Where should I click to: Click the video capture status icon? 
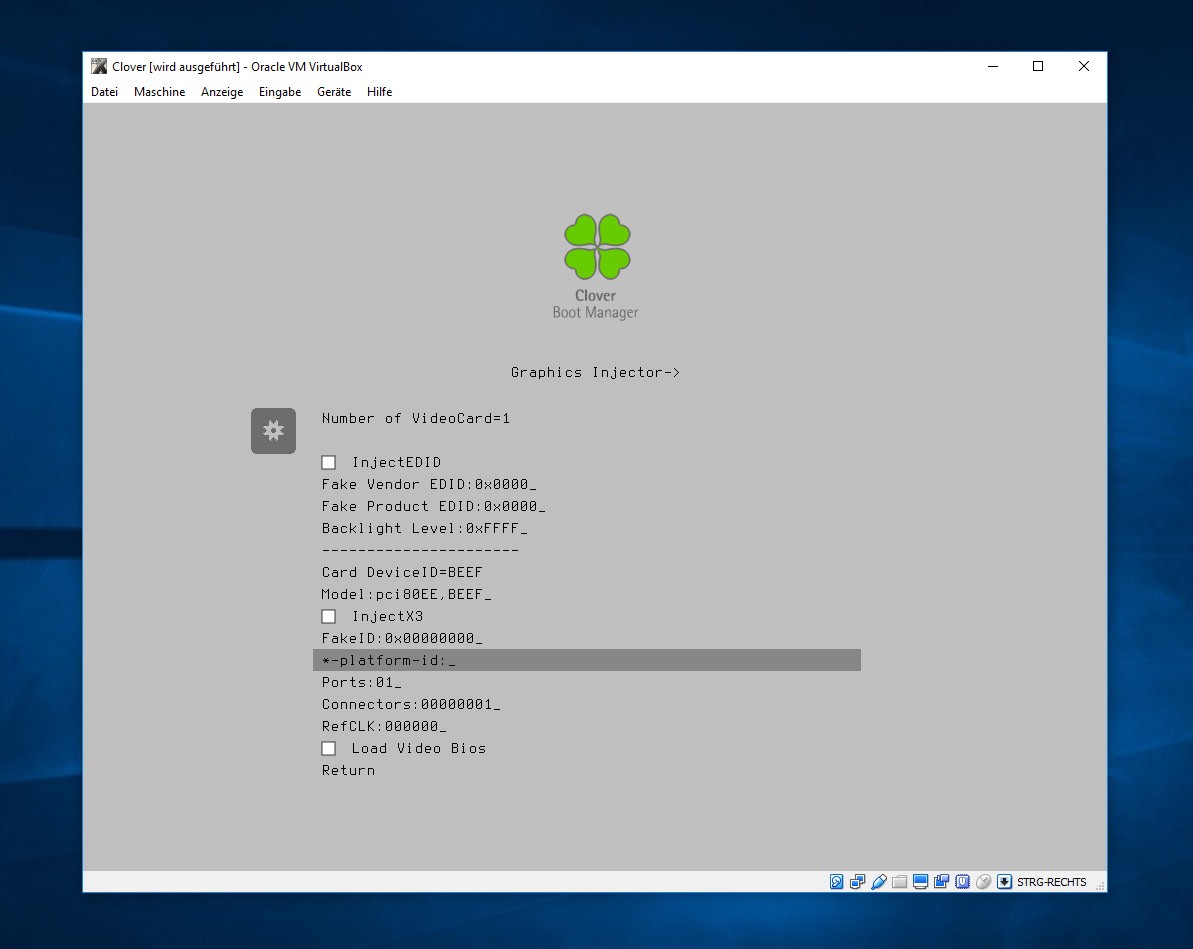click(941, 881)
